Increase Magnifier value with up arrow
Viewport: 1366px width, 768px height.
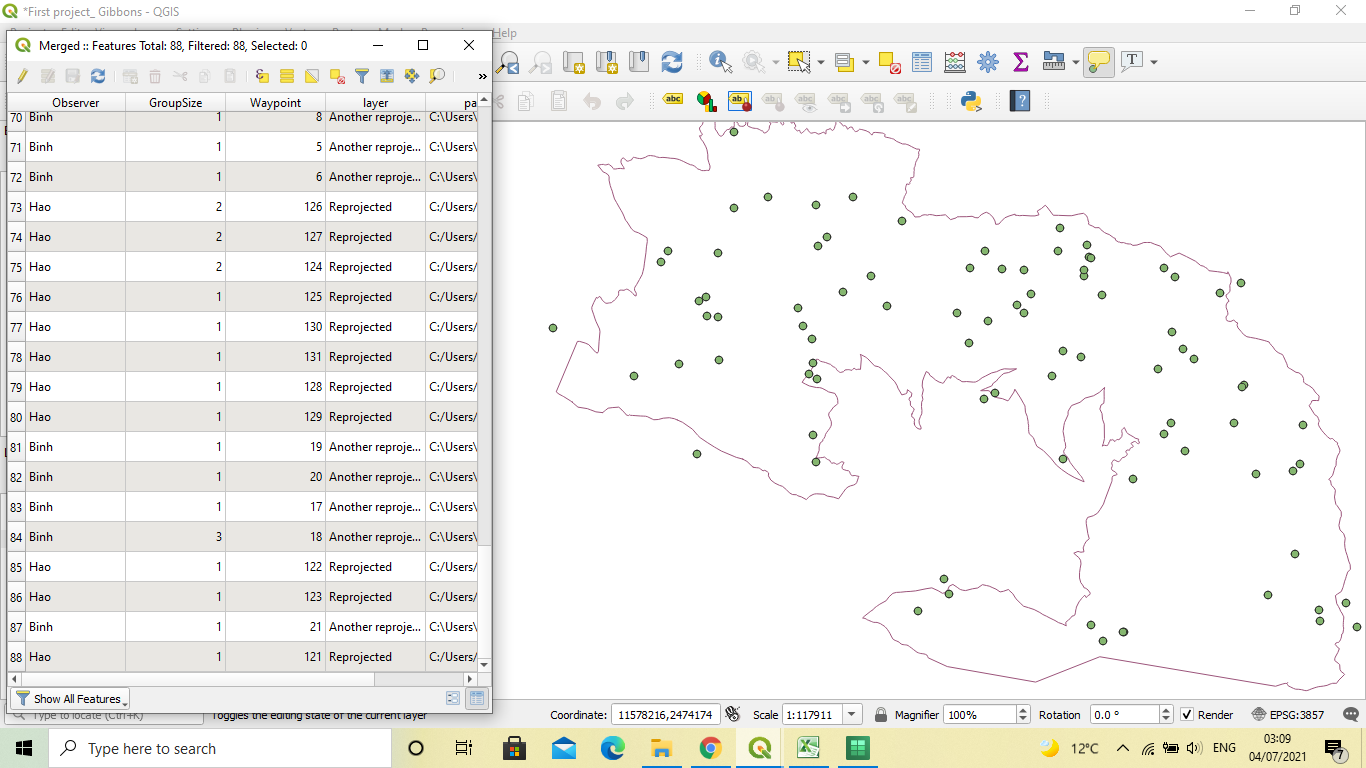1023,710
